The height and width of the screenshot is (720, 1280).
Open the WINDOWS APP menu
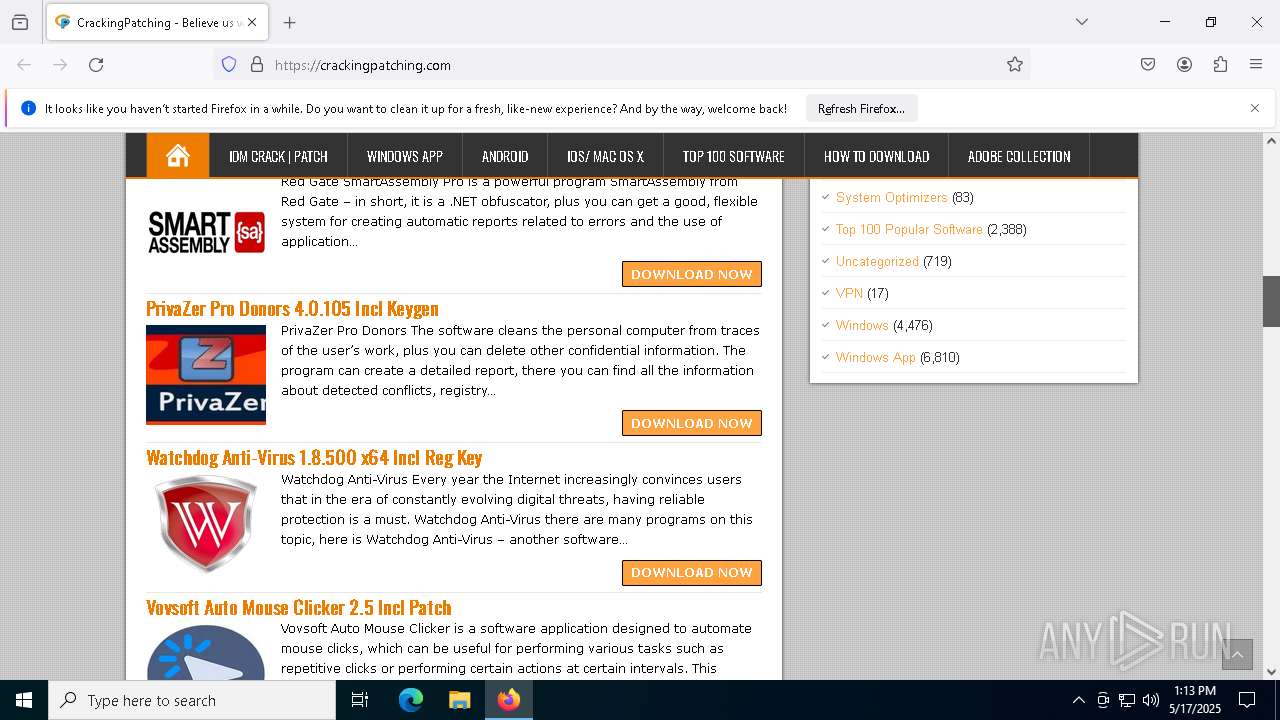404,156
